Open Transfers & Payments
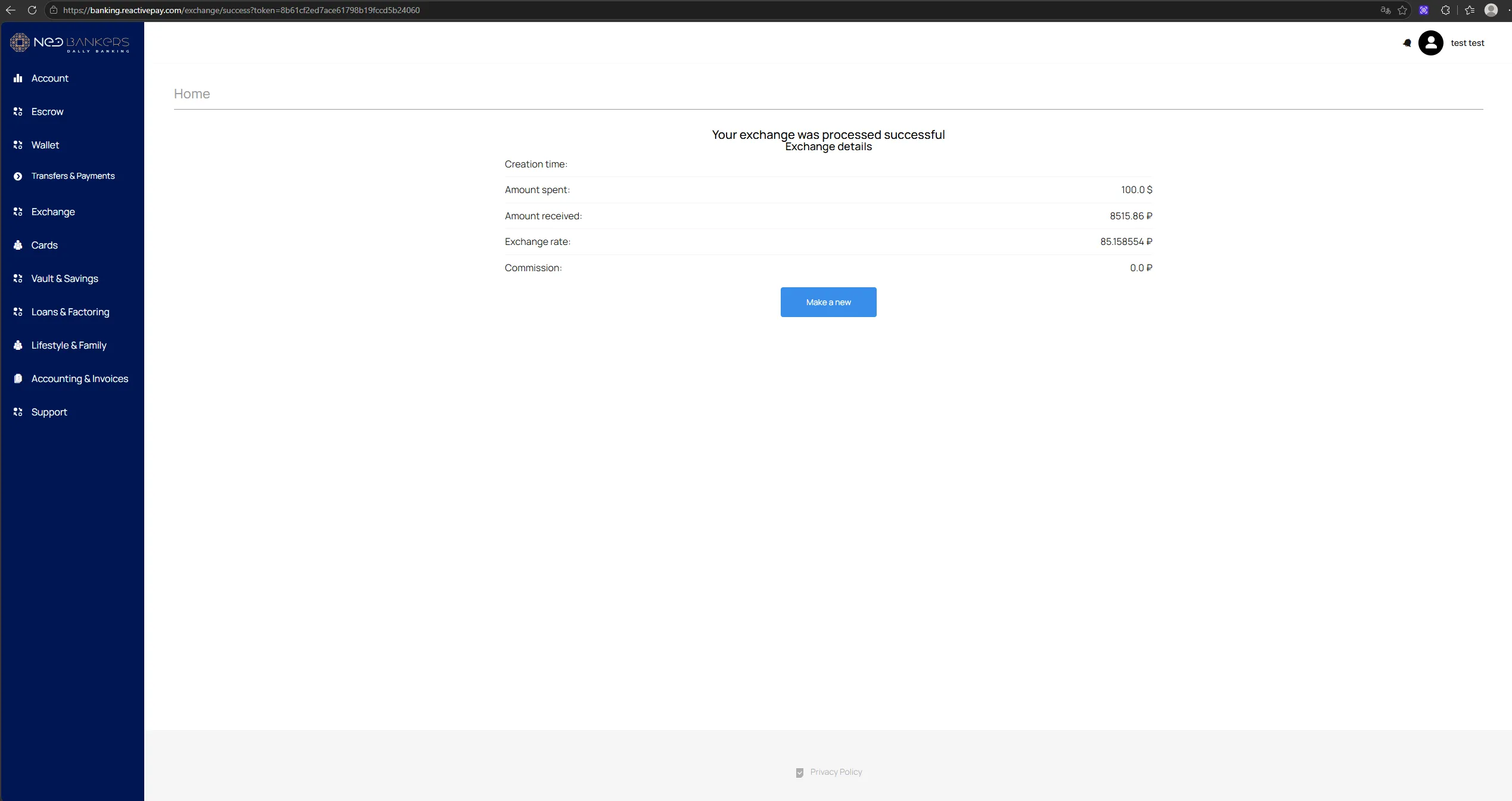This screenshot has height=801, width=1512. coord(73,176)
